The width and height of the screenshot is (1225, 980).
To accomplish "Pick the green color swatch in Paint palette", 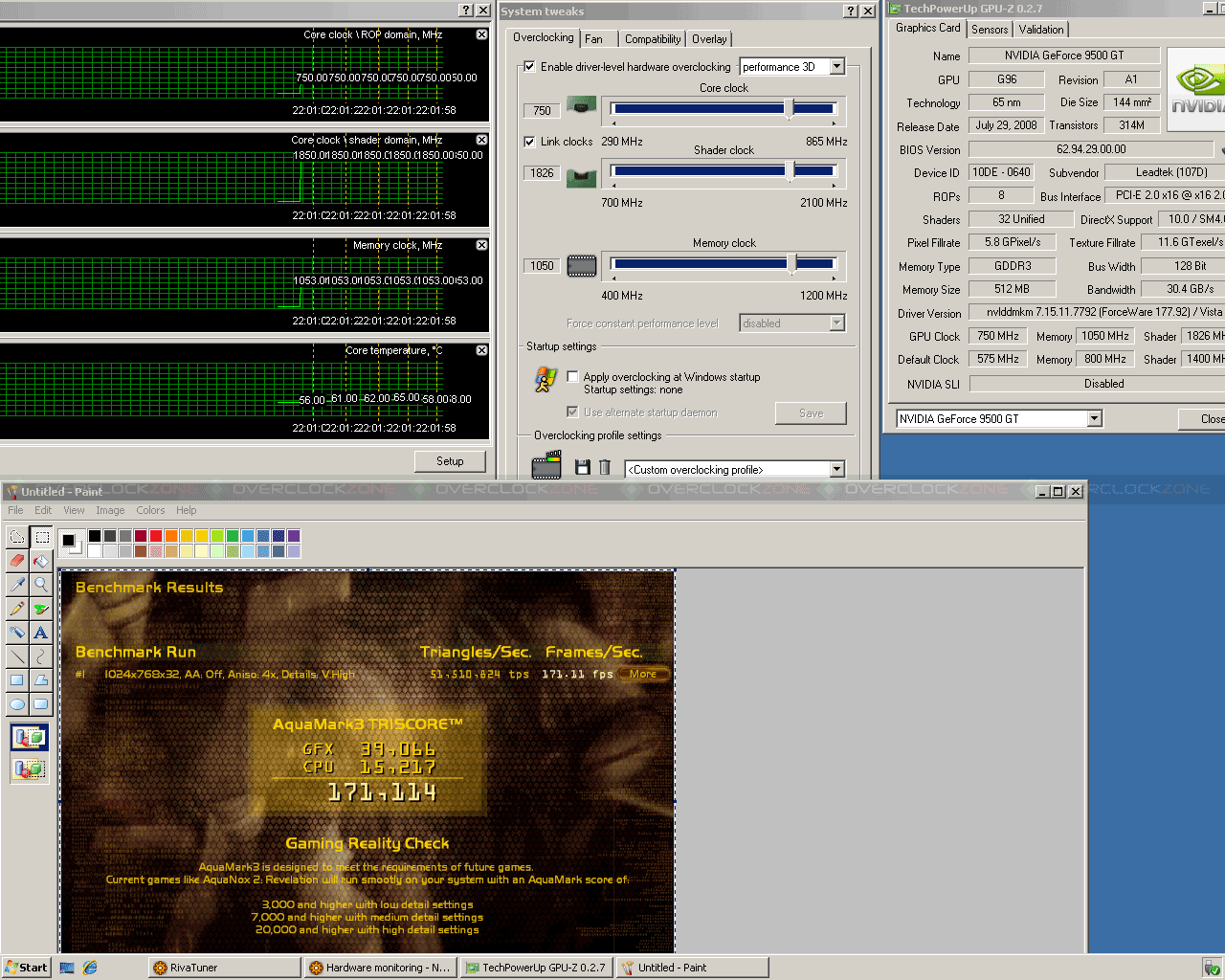I will point(233,536).
